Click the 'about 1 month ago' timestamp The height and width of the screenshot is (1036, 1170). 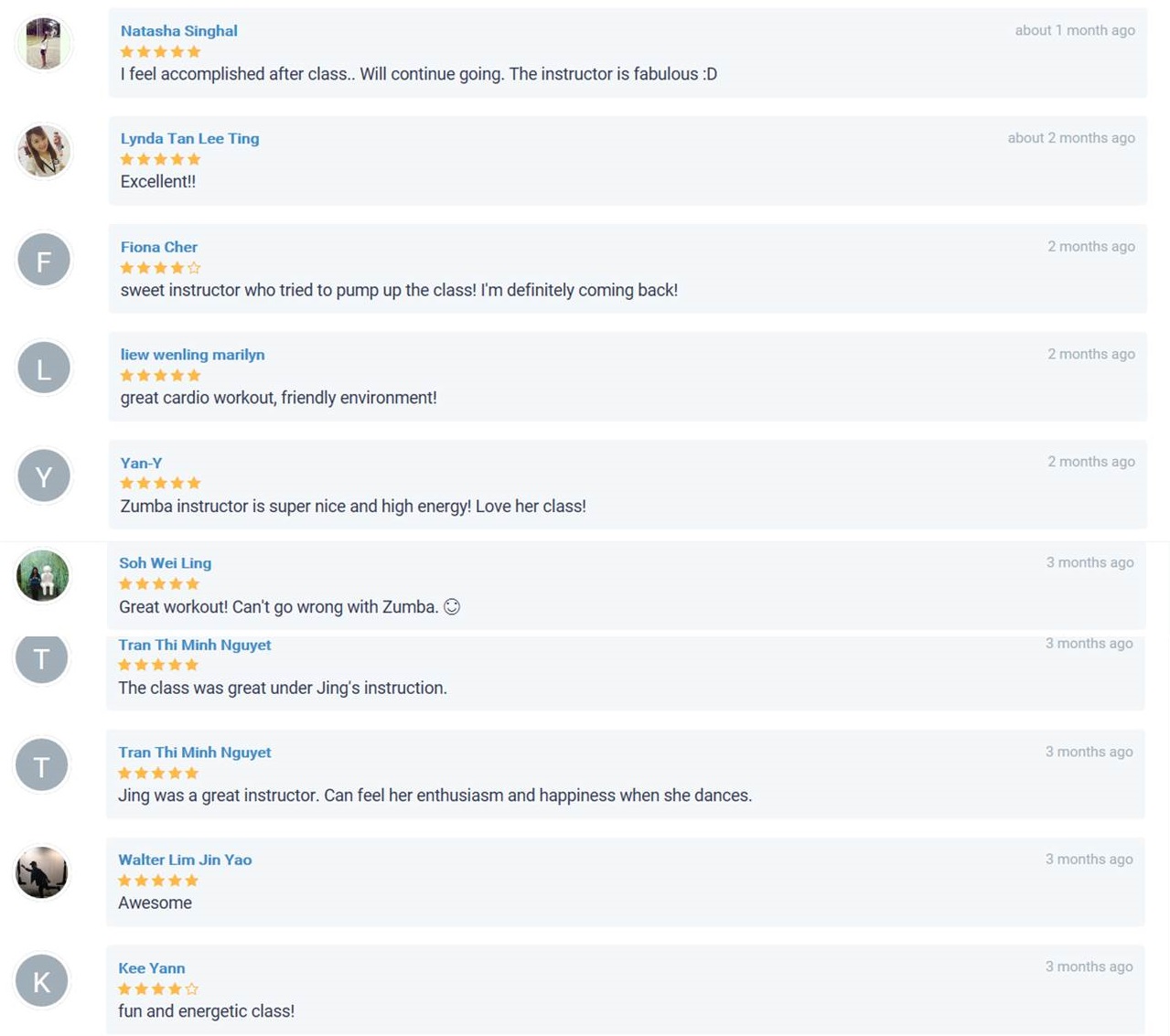tap(1075, 30)
